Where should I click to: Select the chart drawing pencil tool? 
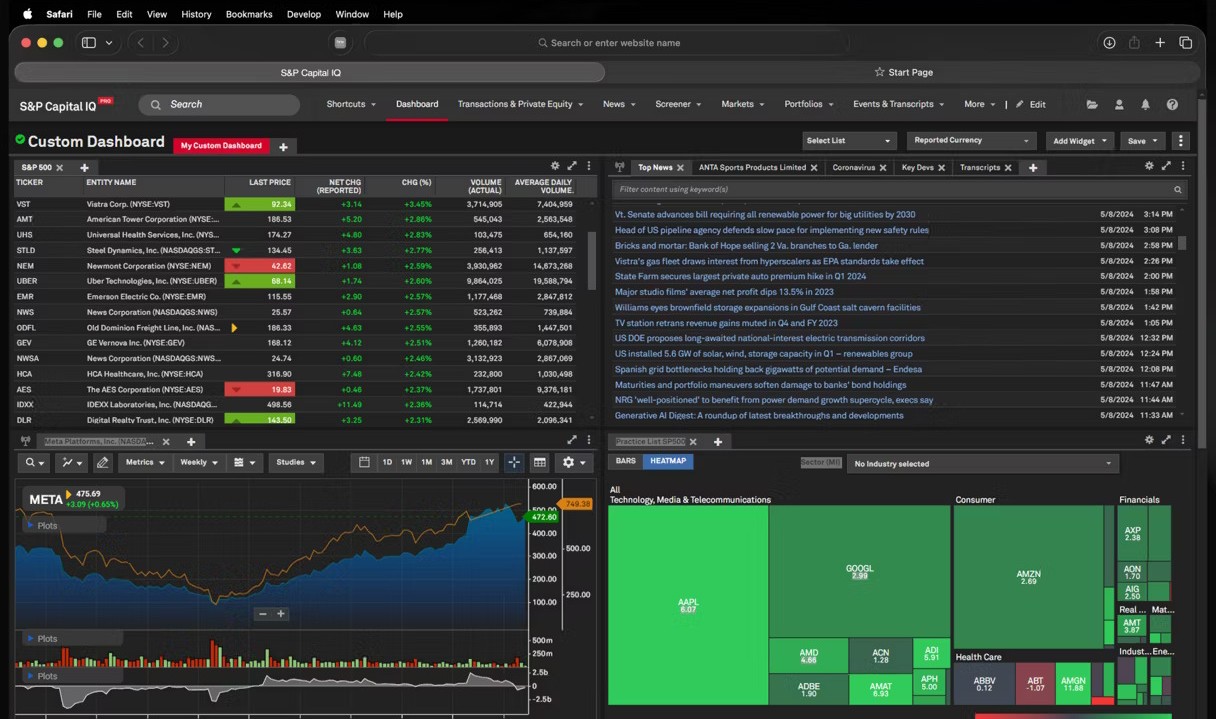(102, 462)
